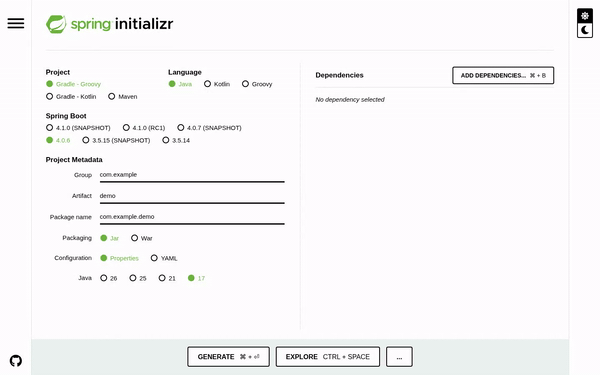Select Java version 17
600x375 pixels.
196,278
